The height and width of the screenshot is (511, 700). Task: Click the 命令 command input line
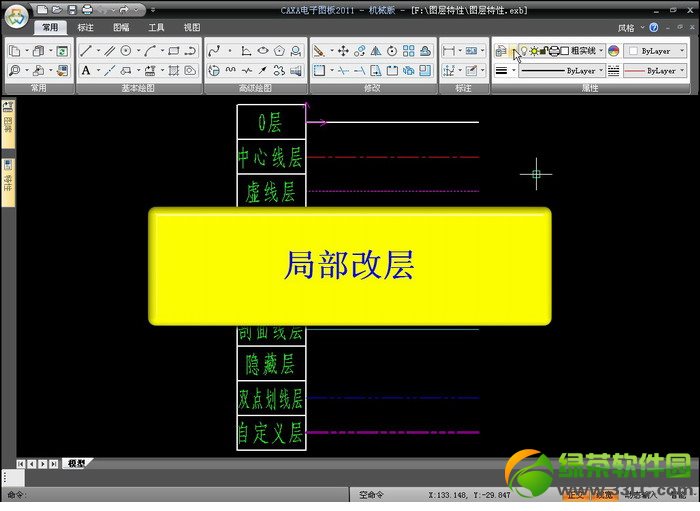(x=176, y=495)
